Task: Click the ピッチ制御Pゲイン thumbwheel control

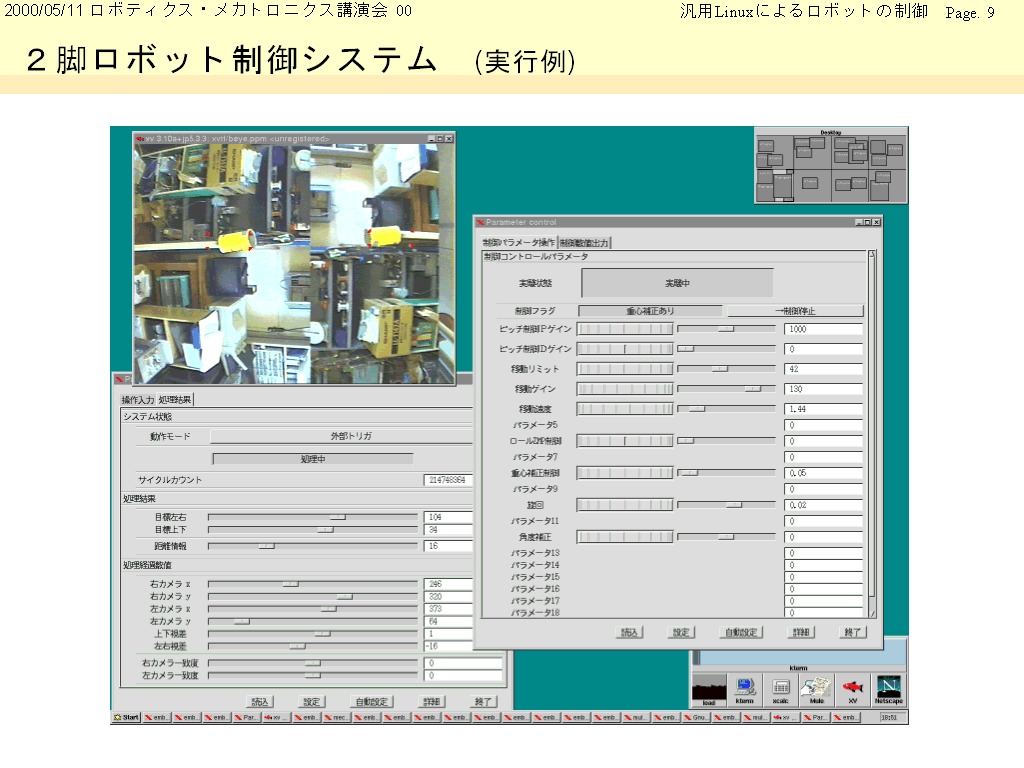Action: [x=625, y=329]
